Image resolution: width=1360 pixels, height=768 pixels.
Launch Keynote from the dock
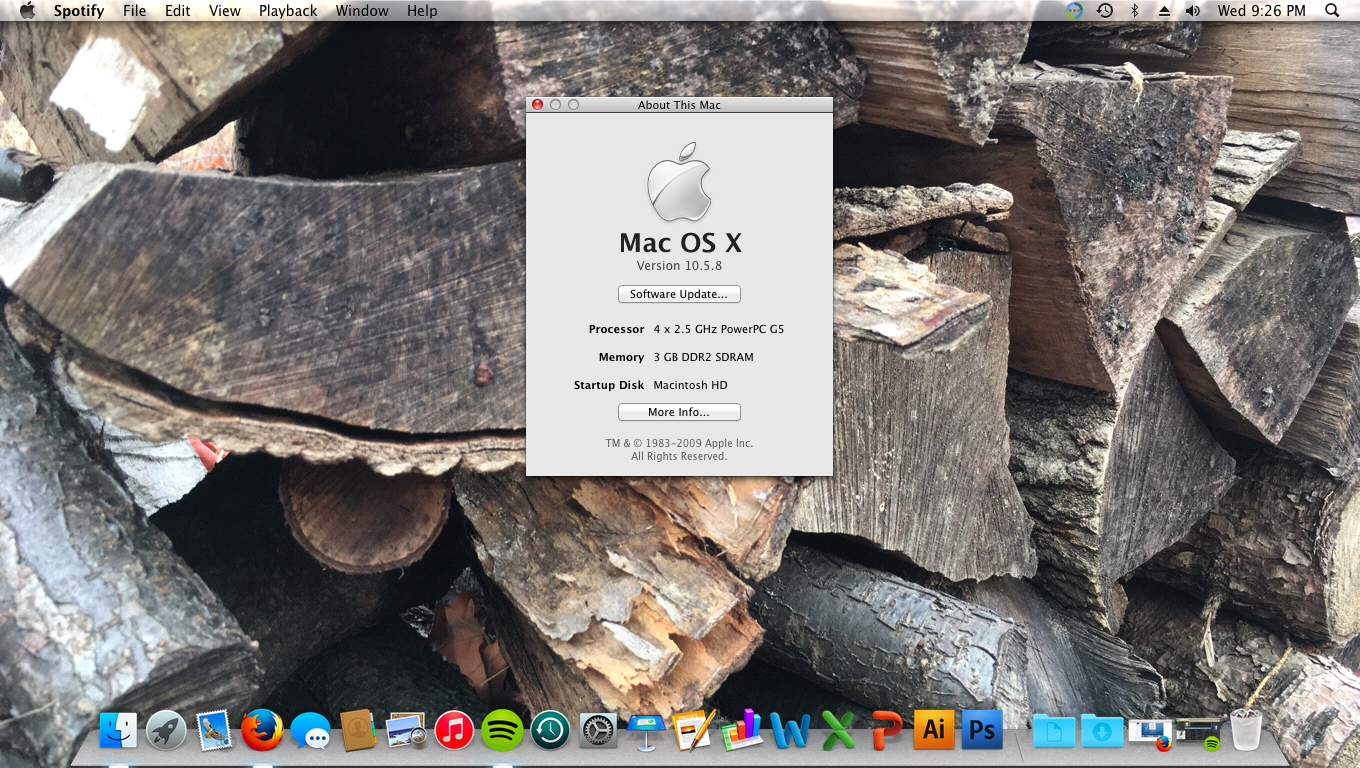point(646,730)
